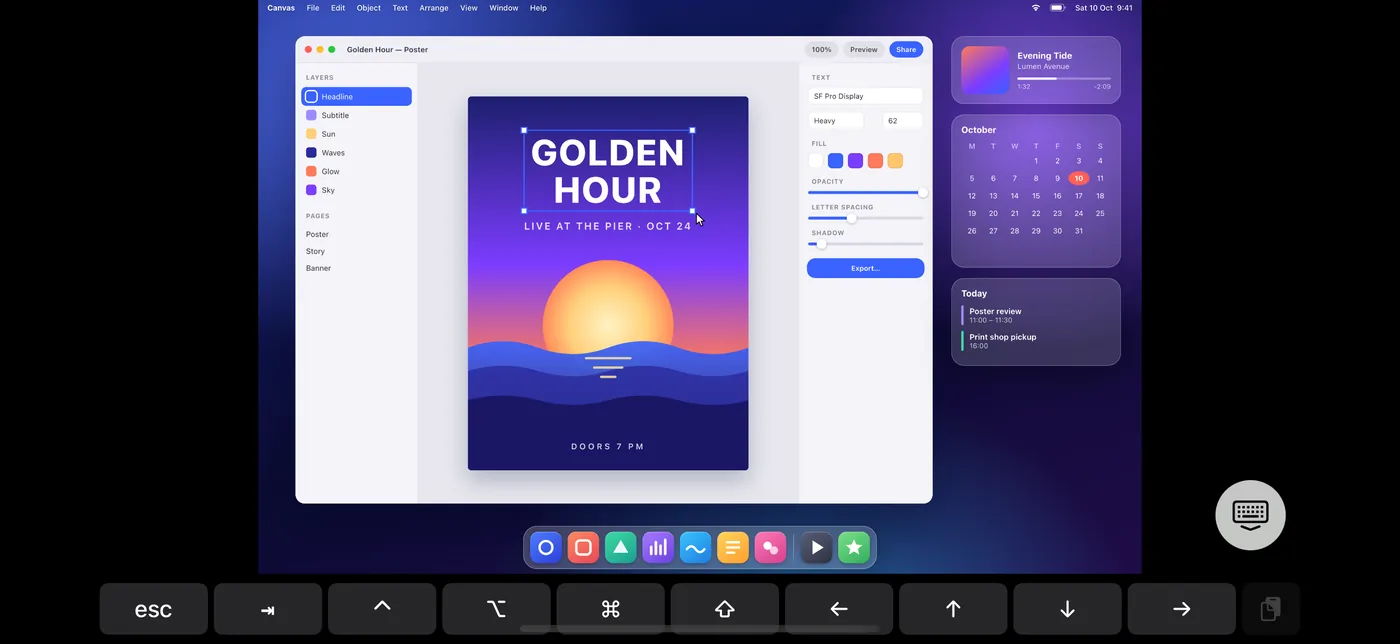This screenshot has height=644, width=1400.
Task: Show the on-screen keyboard with floating button
Action: pyautogui.click(x=1250, y=515)
